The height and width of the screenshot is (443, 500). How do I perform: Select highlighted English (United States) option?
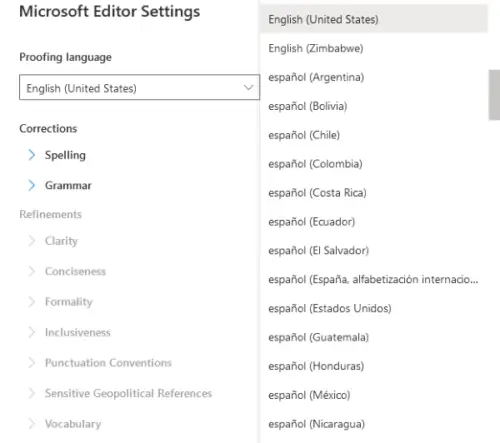point(374,19)
